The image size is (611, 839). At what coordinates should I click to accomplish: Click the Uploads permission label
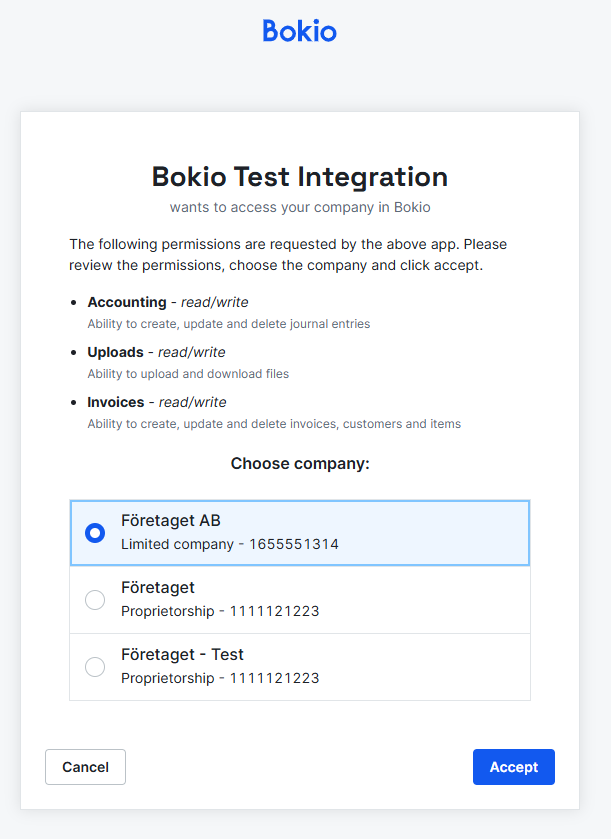tap(116, 352)
